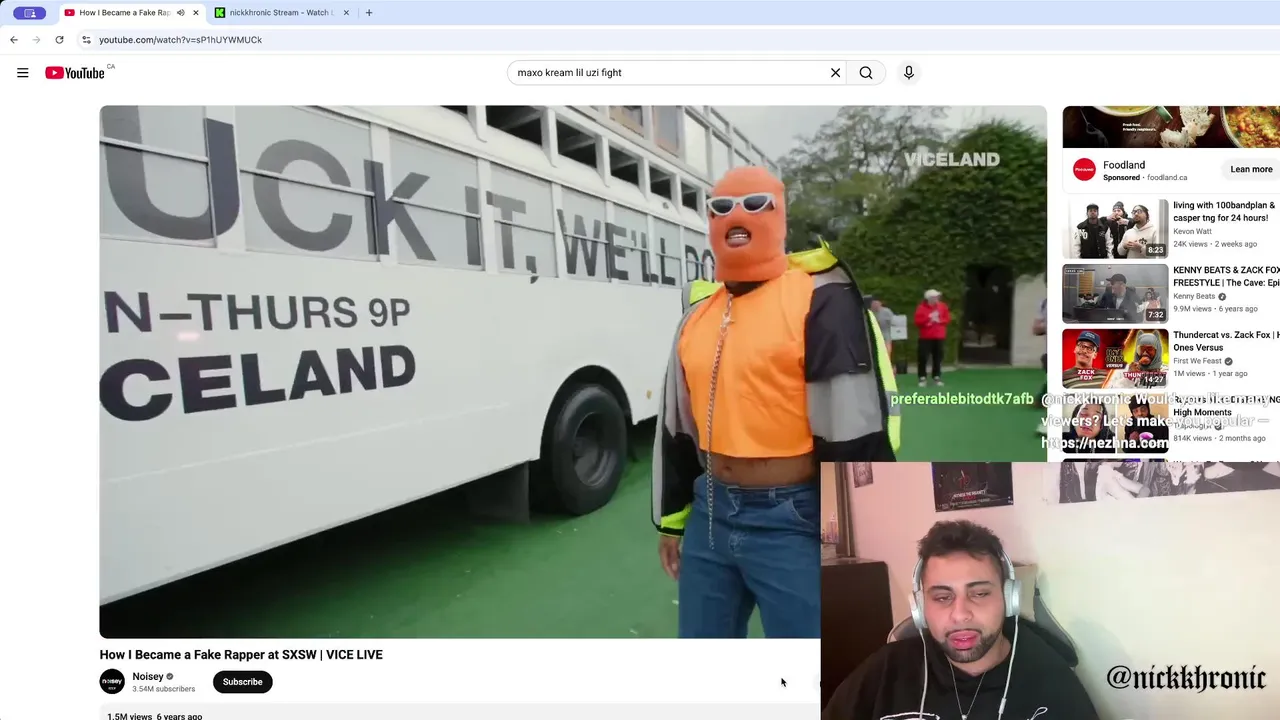The image size is (1280, 720).
Task: Mute the tab via speaker icon
Action: click(180, 13)
